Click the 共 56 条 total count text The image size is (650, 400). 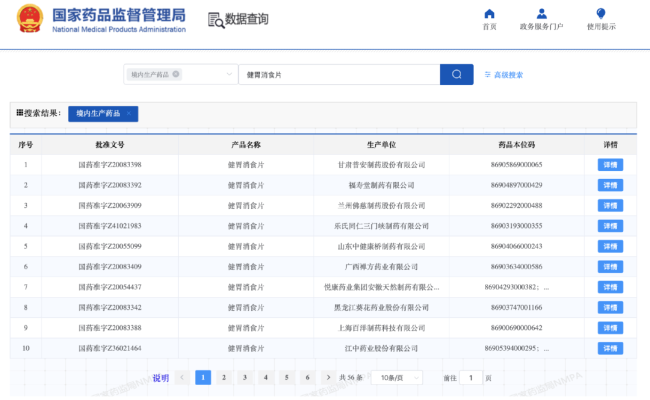pos(351,378)
